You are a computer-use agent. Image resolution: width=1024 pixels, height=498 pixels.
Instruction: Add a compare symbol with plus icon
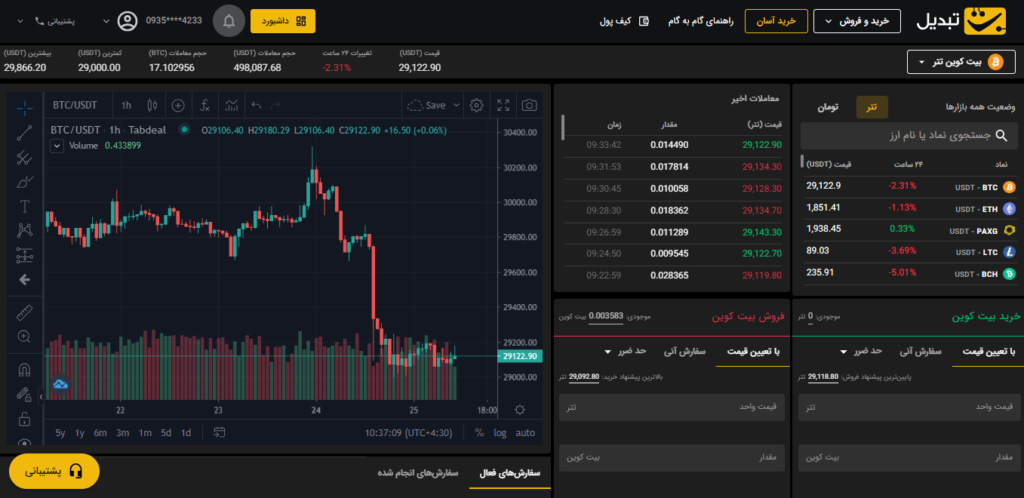178,105
